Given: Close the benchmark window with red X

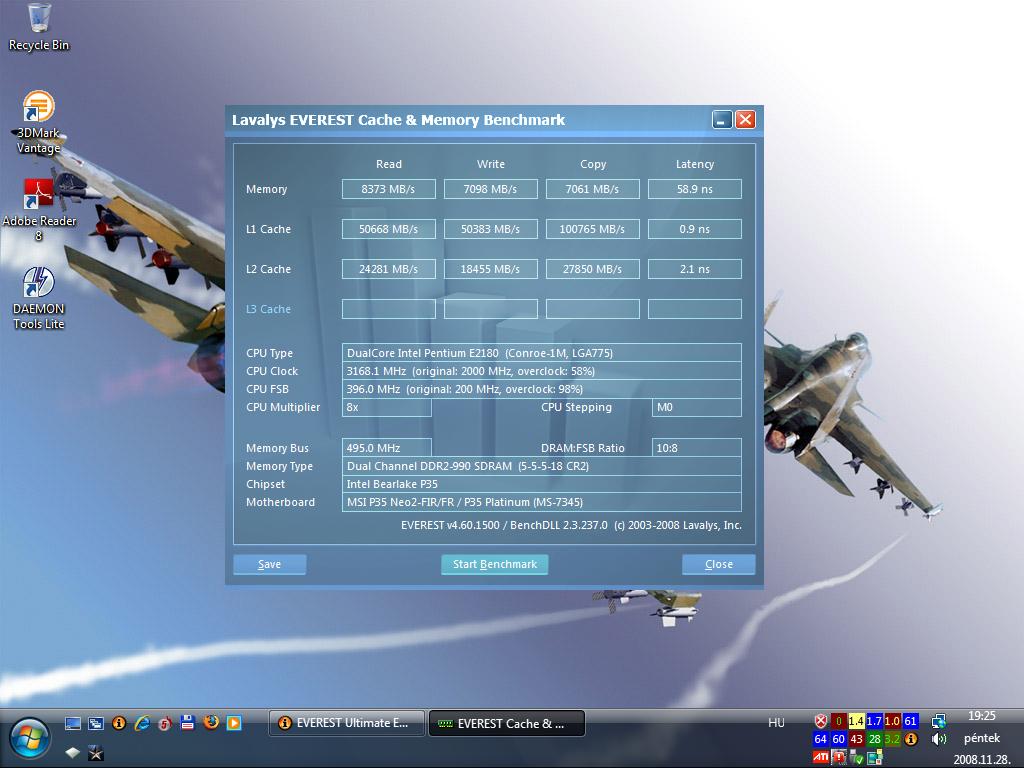Looking at the screenshot, I should 745,120.
